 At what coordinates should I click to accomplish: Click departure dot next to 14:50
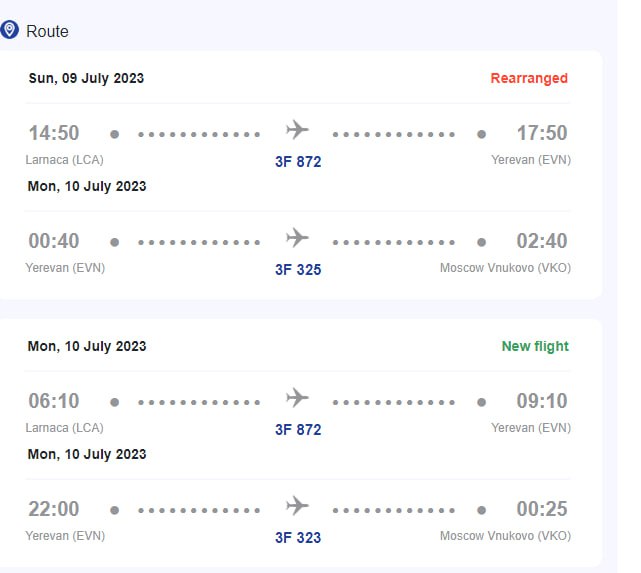115,134
